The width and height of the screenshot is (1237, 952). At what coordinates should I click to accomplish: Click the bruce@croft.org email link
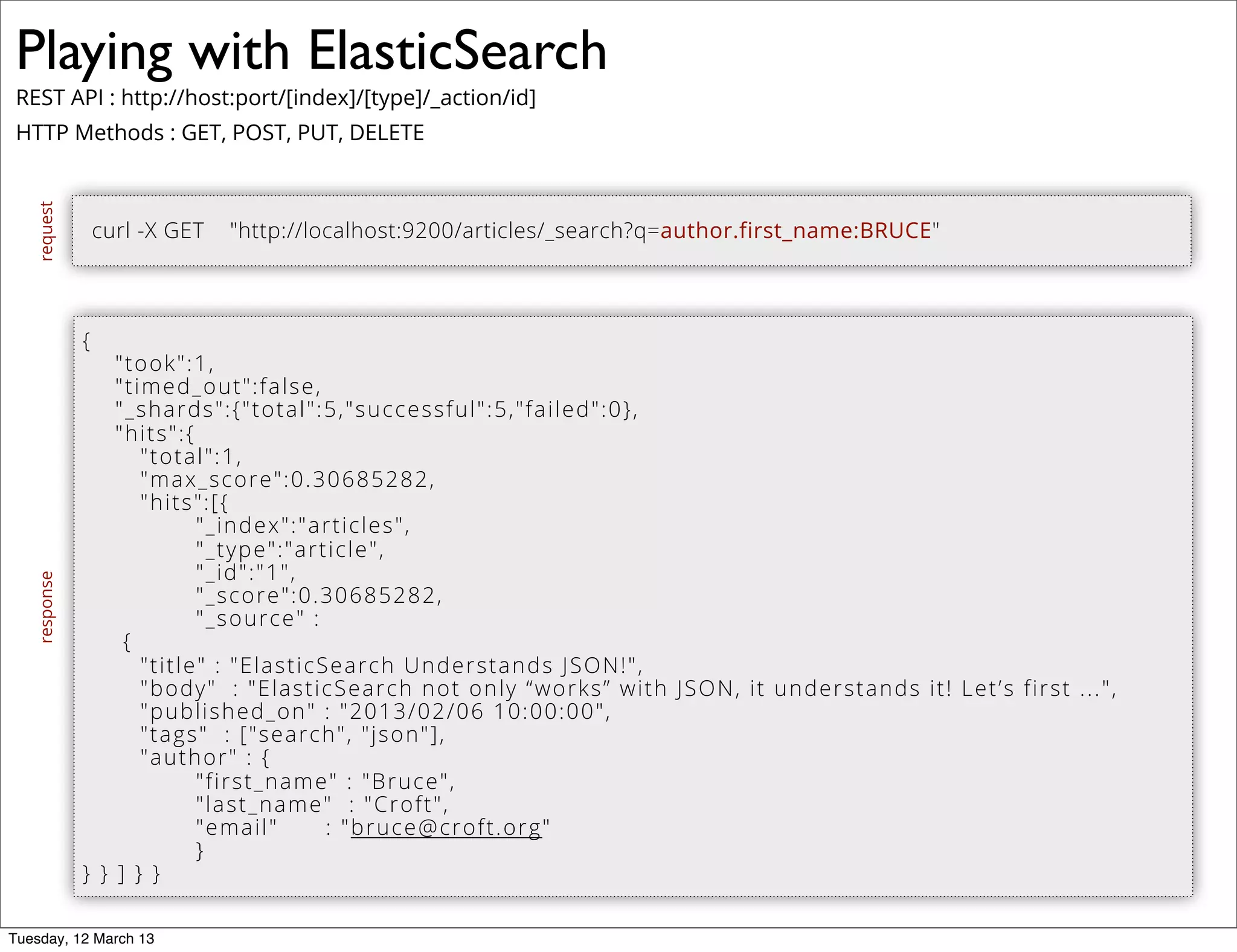click(x=446, y=828)
